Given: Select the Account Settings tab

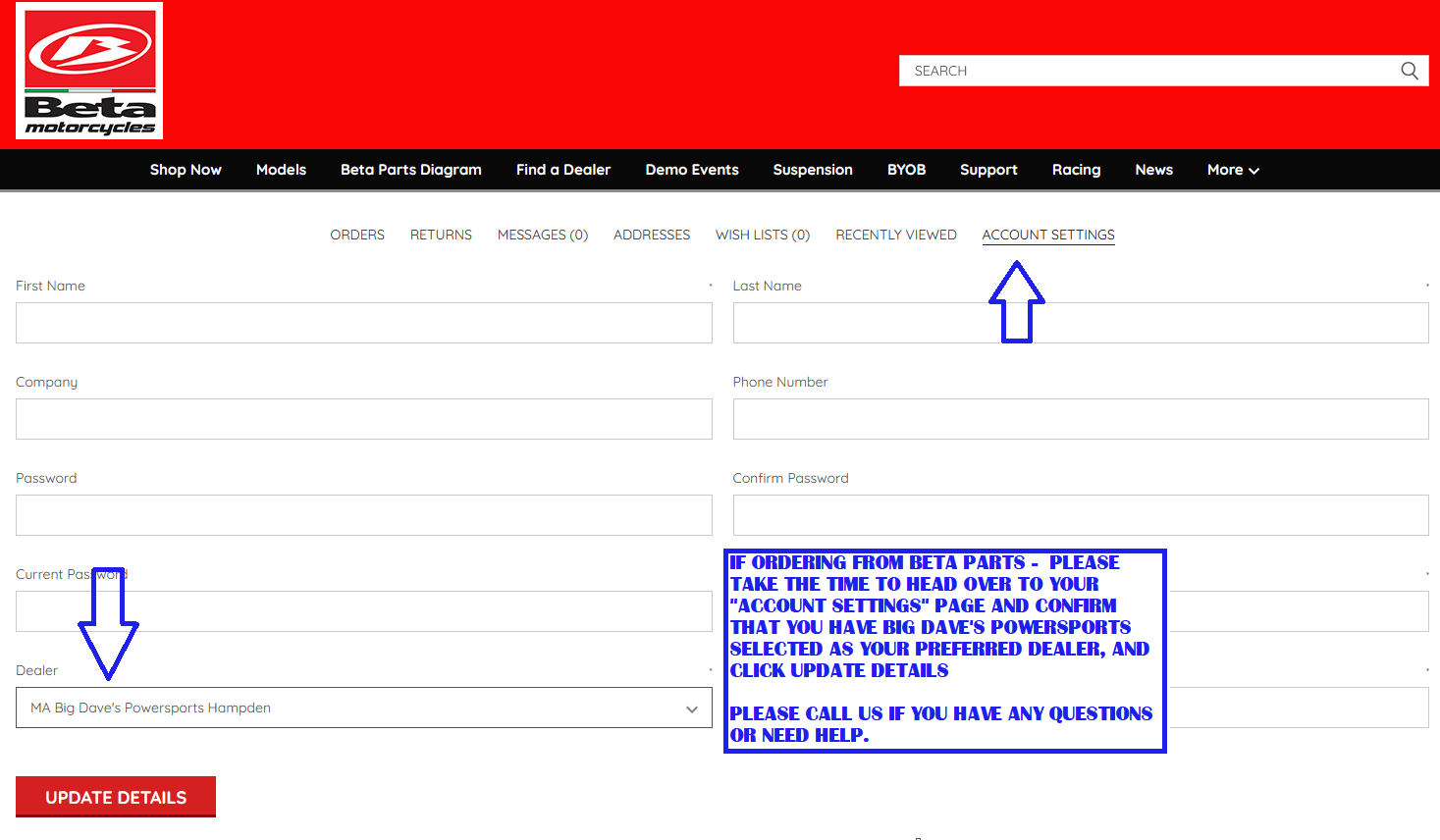Looking at the screenshot, I should 1048,235.
